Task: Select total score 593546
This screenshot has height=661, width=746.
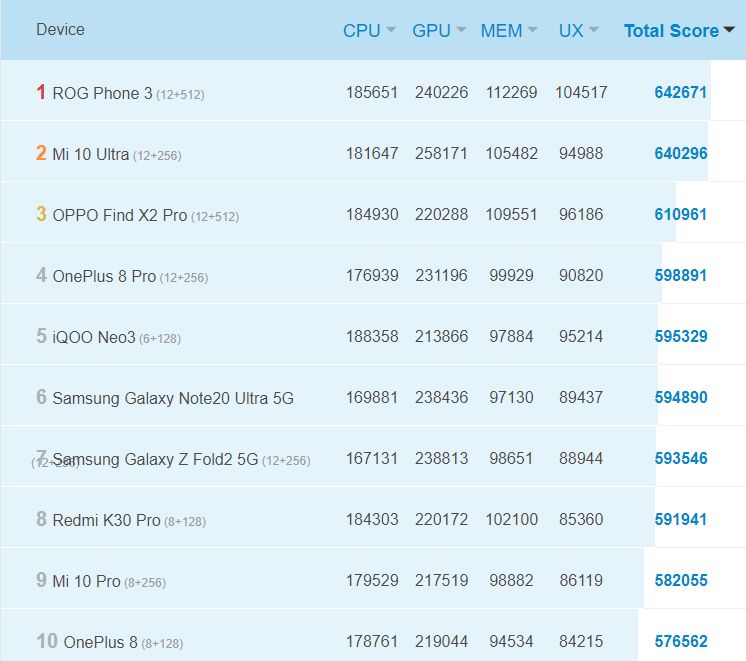Action: (x=681, y=458)
